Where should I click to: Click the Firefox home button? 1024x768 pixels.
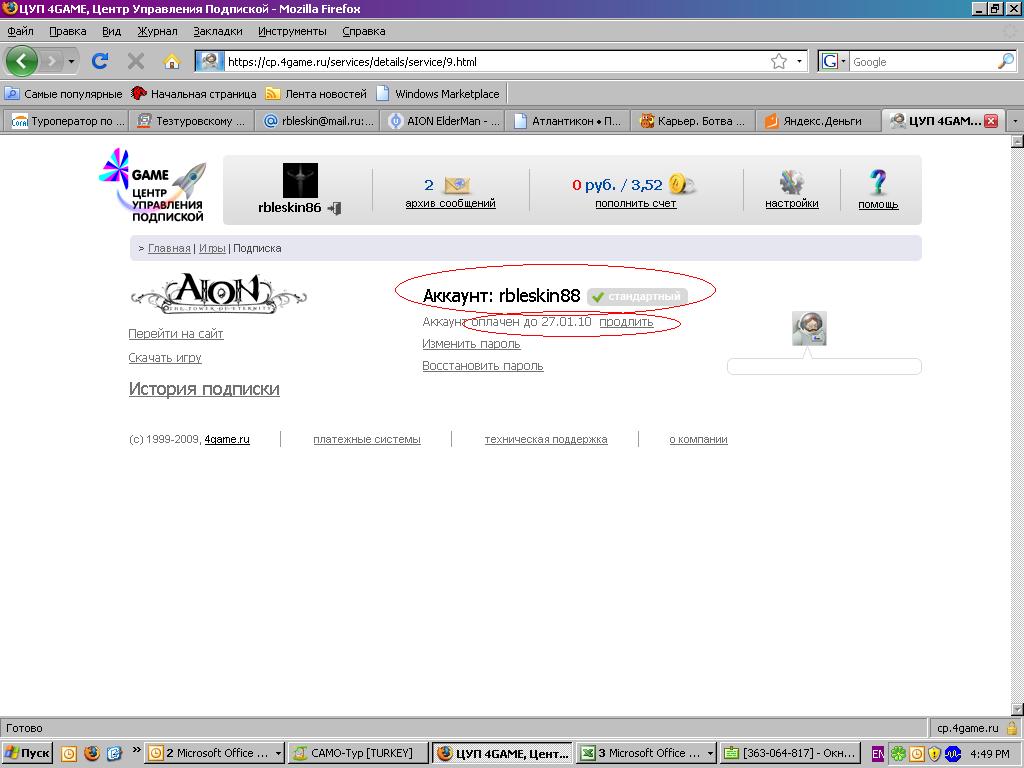coord(172,61)
